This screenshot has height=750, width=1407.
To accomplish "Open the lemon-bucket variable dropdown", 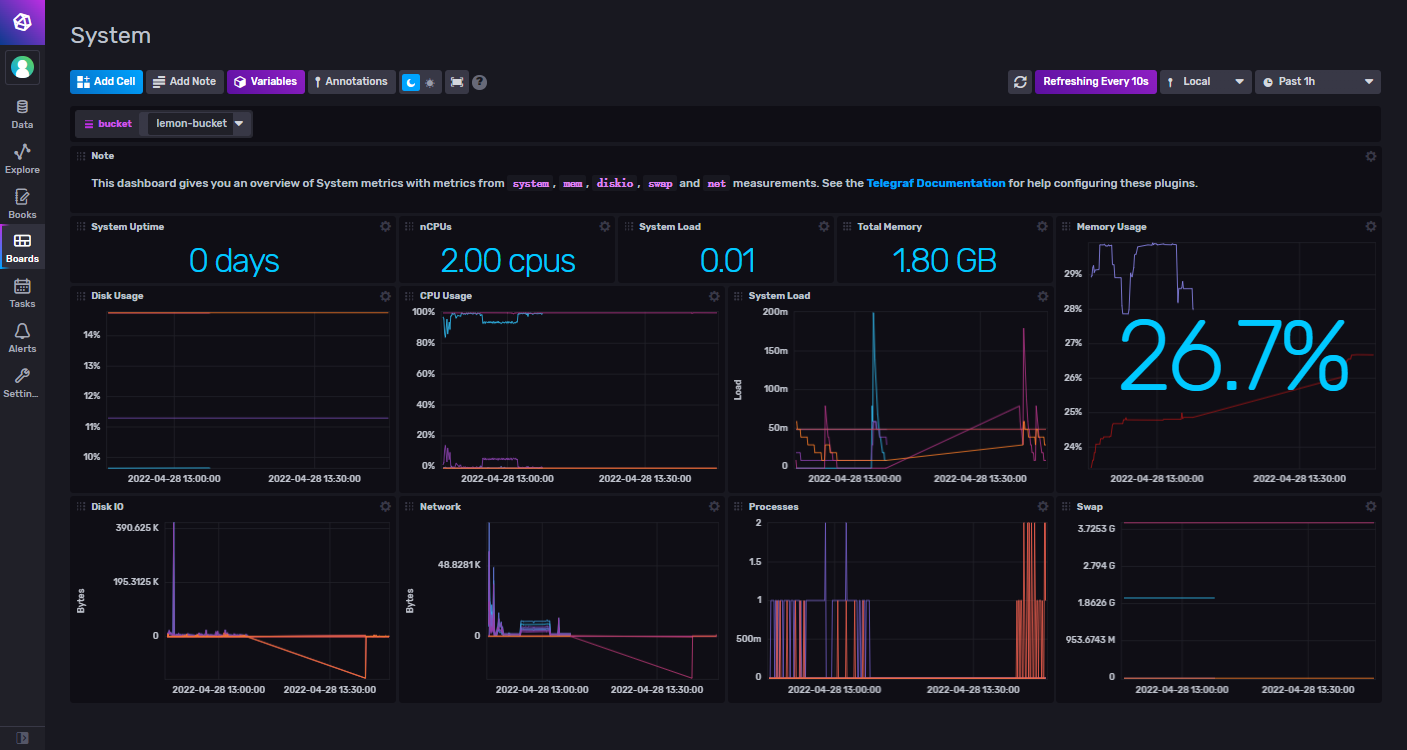I will click(x=198, y=124).
